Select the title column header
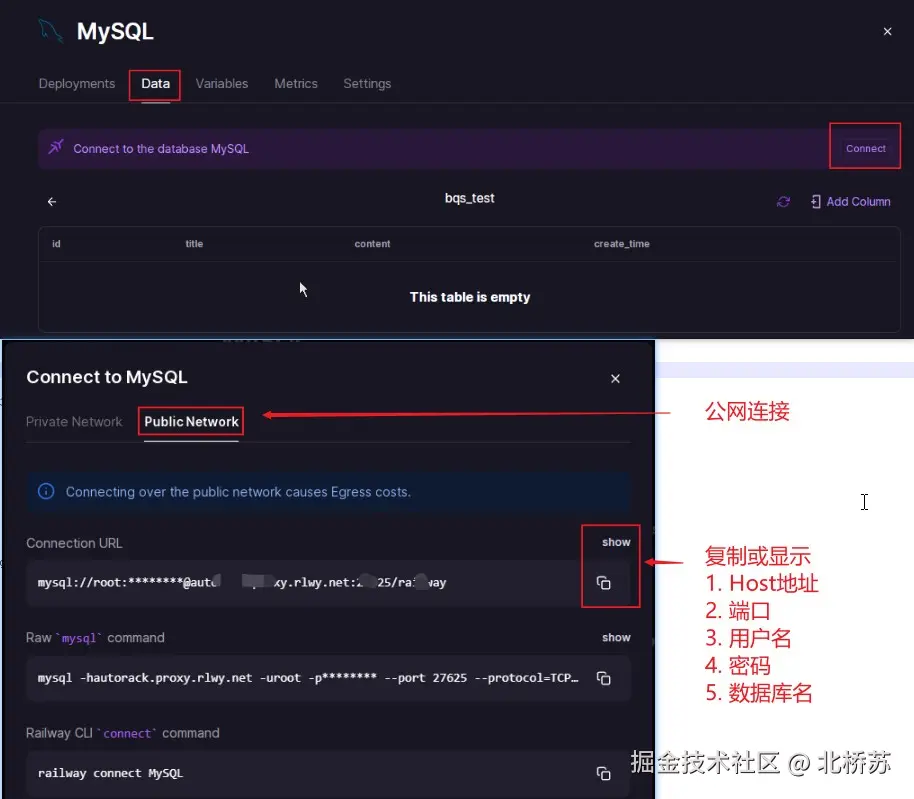 coord(194,244)
